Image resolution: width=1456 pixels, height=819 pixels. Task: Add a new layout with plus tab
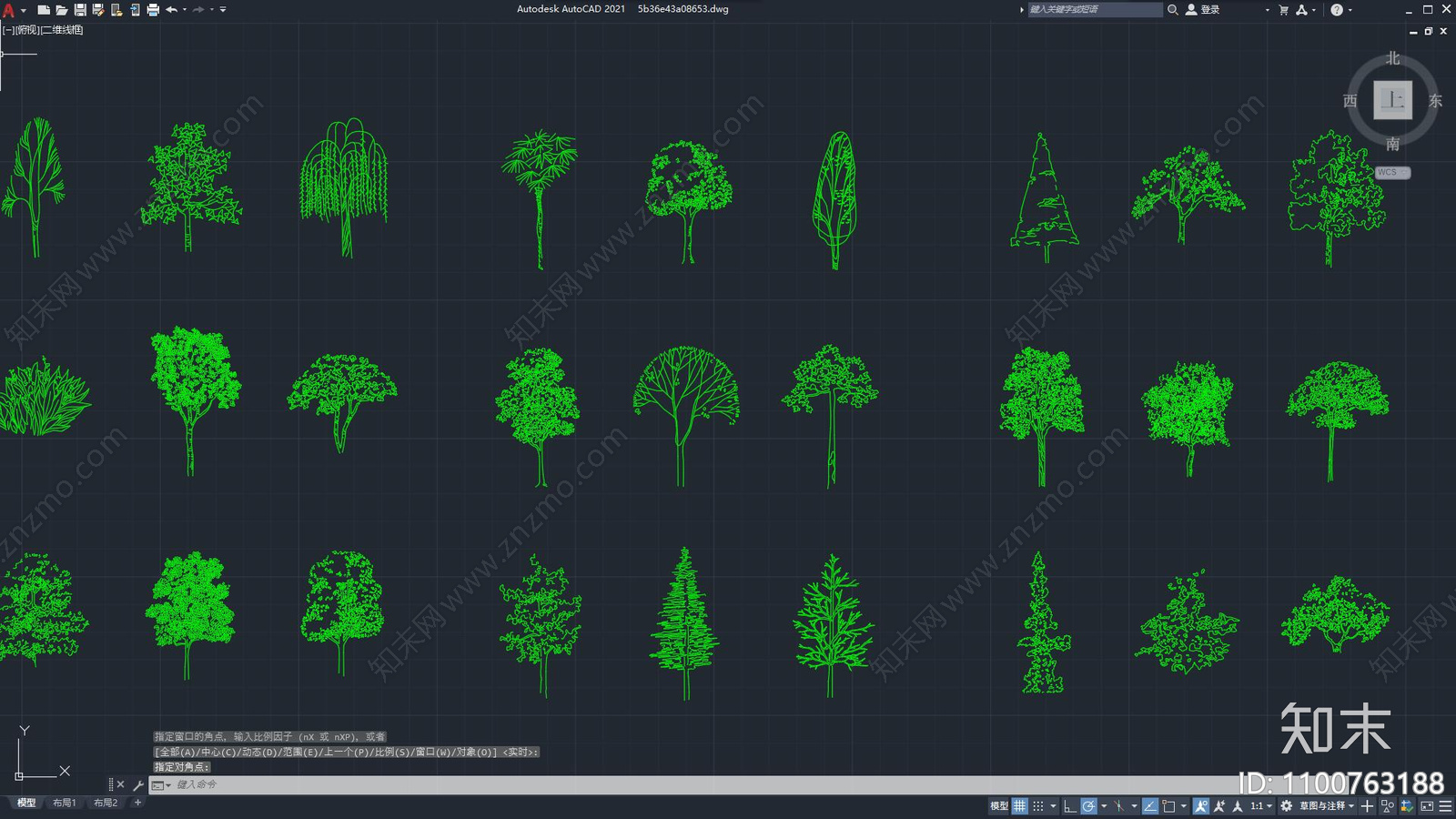pyautogui.click(x=137, y=803)
